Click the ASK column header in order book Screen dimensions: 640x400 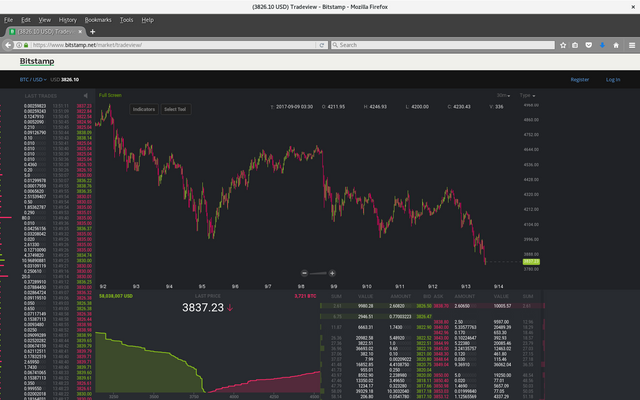[x=438, y=296]
